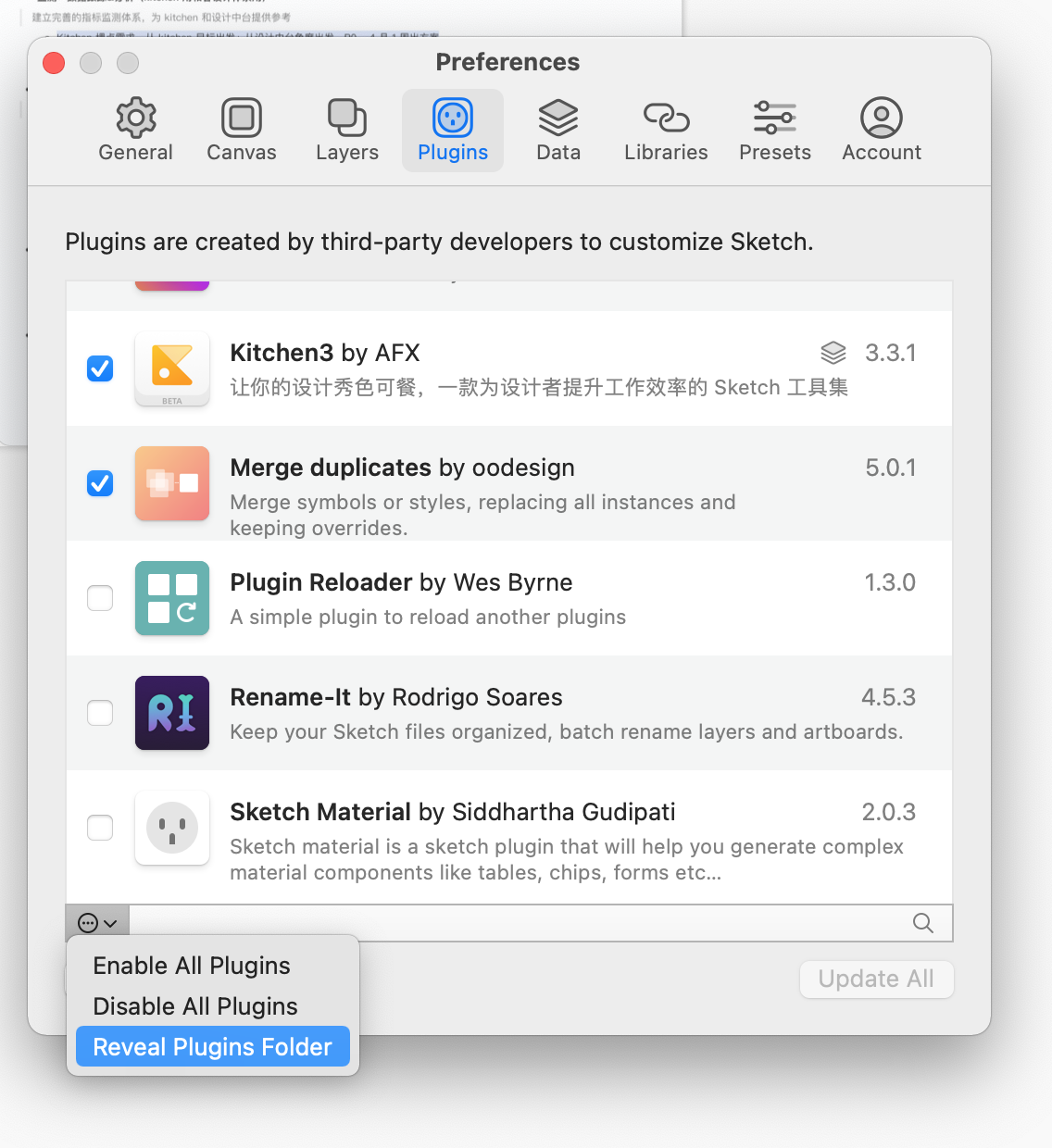Uncheck the Merge duplicates plugin

100,483
